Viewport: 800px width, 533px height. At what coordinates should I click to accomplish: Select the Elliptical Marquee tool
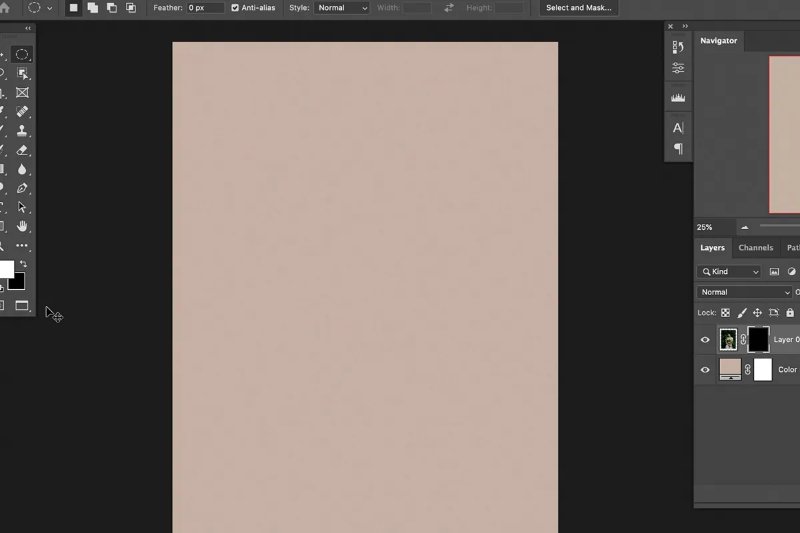point(22,54)
